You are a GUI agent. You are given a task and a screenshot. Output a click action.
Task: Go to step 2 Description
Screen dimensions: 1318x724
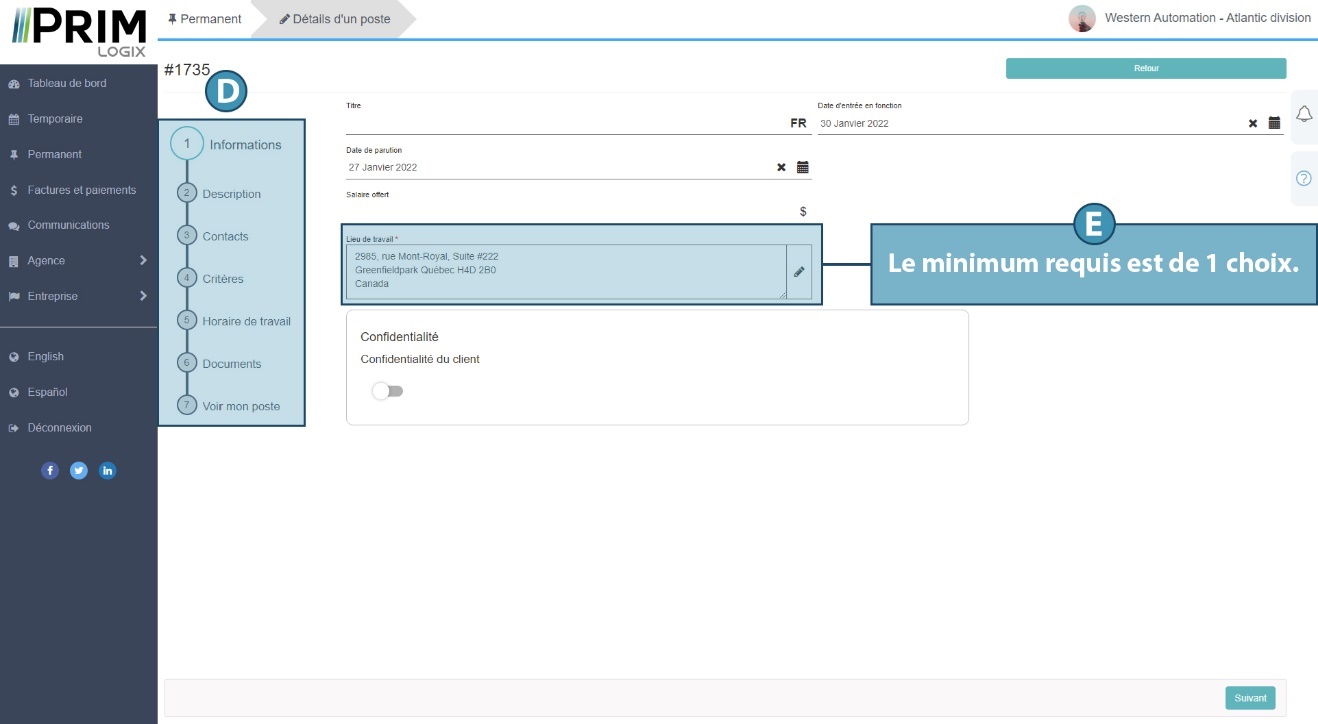(231, 194)
